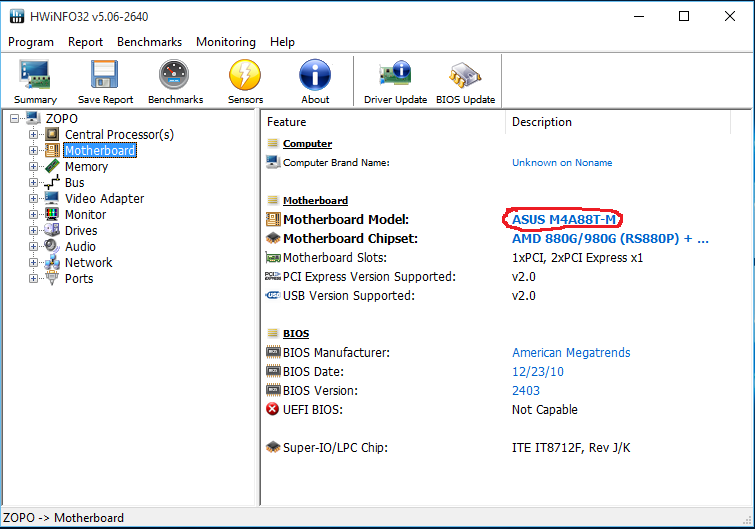755x529 pixels.
Task: Launch BIOS Update from toolbar
Action: click(x=465, y=75)
